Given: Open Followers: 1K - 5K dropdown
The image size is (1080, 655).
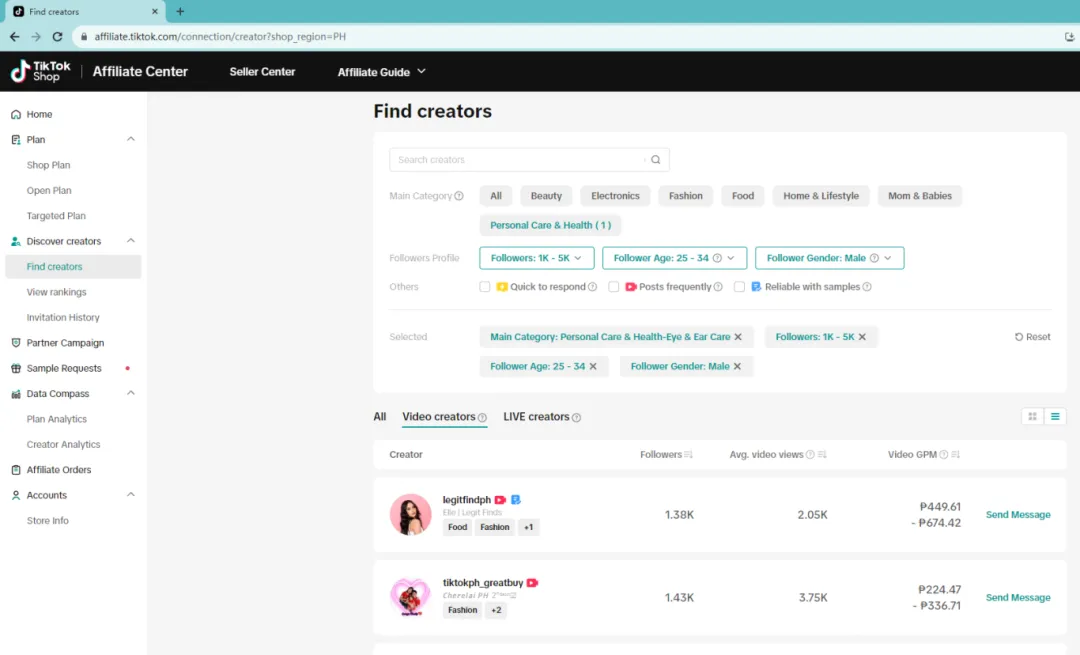Looking at the screenshot, I should pyautogui.click(x=537, y=258).
